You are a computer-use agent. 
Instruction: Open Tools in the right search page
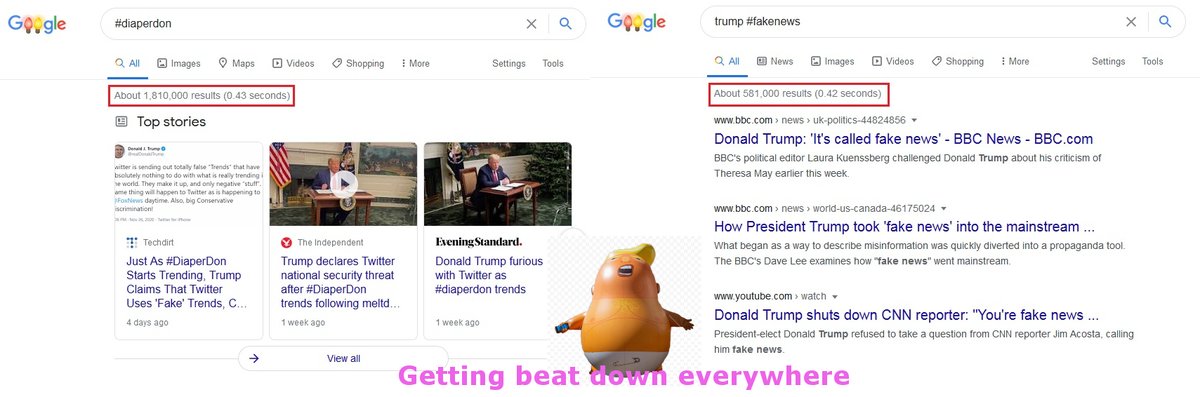(1153, 61)
